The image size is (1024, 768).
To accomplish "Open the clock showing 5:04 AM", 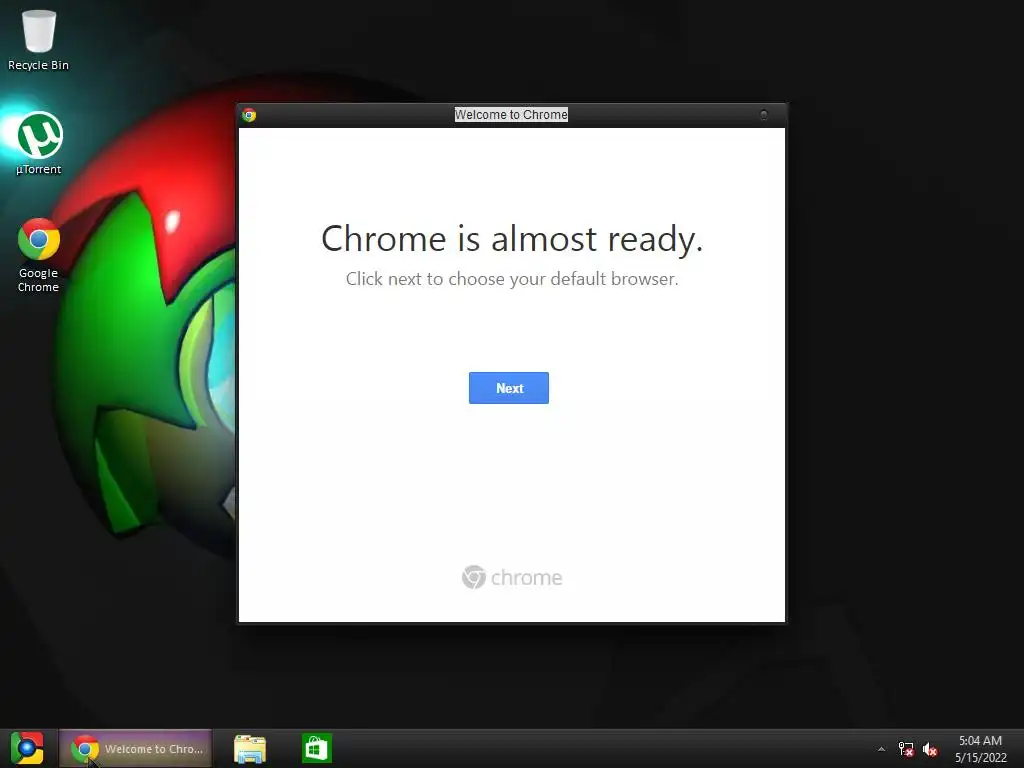I will pyautogui.click(x=980, y=749).
